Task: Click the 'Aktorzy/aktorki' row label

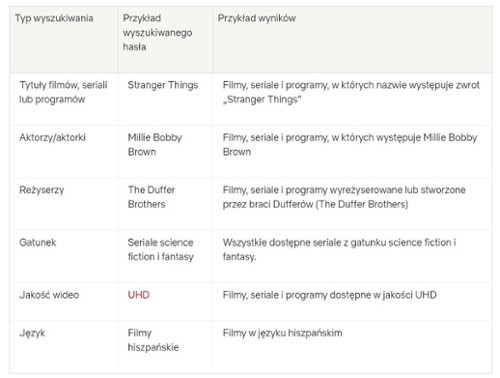Action: [x=53, y=137]
